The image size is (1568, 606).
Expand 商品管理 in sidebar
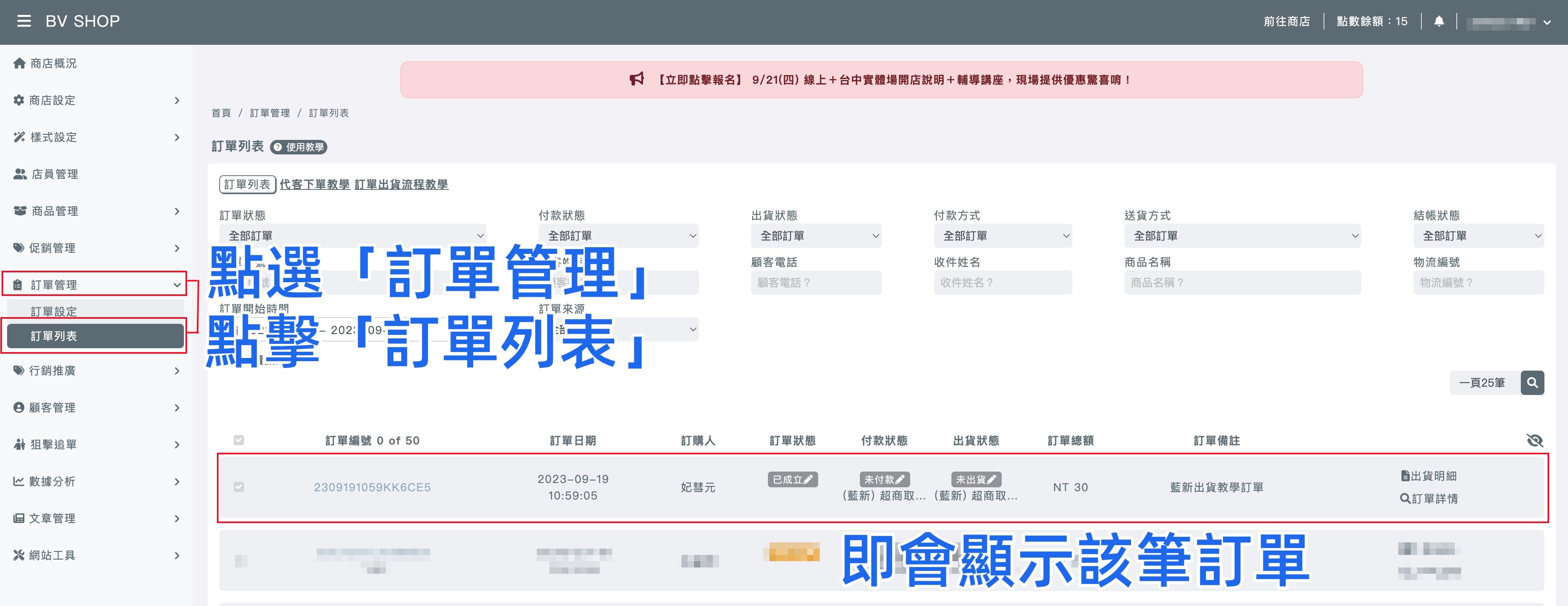click(96, 211)
